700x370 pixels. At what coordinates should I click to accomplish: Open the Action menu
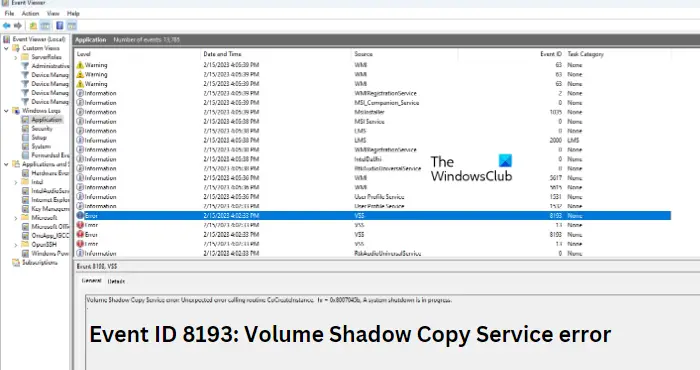pyautogui.click(x=30, y=13)
